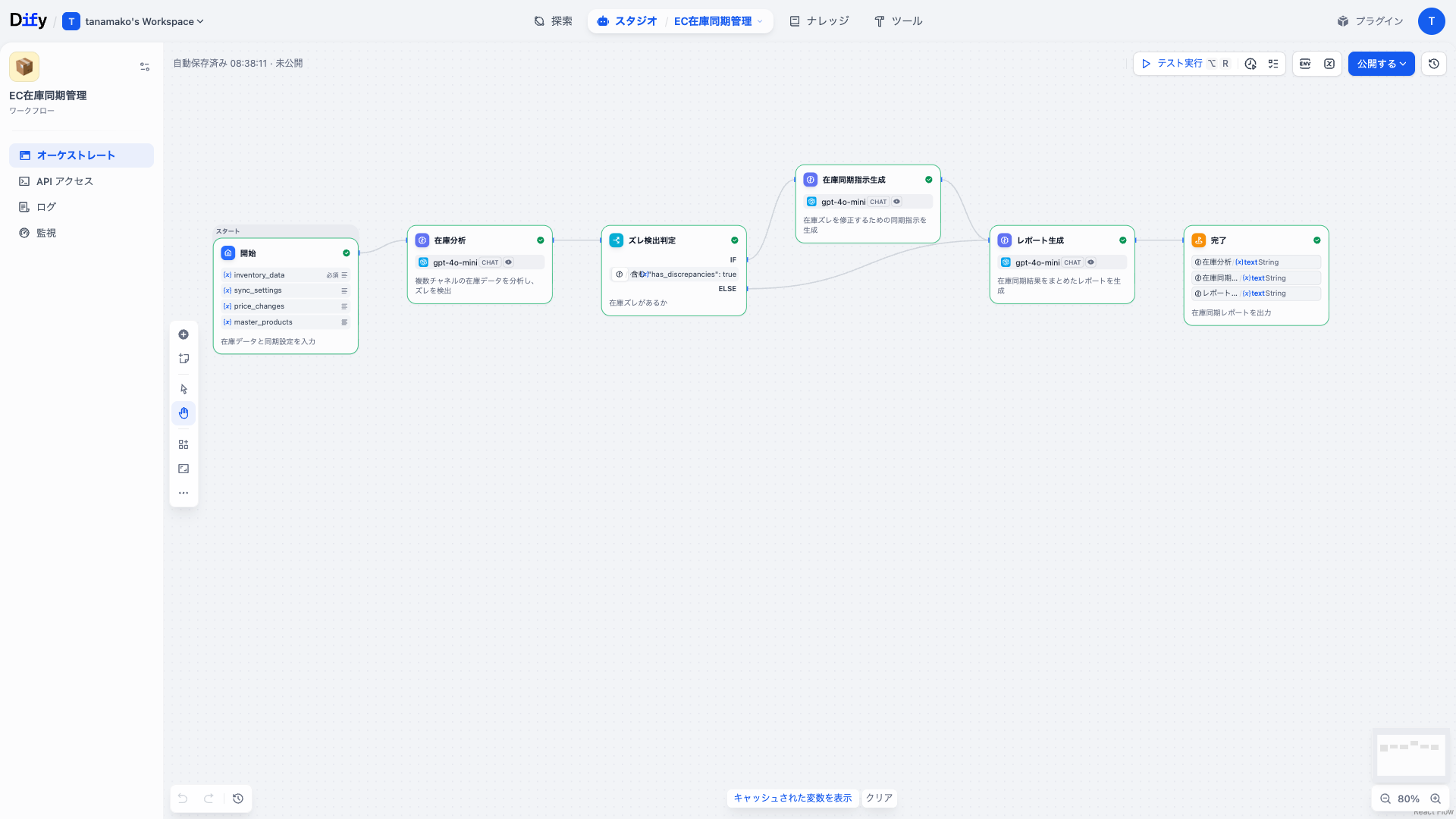The height and width of the screenshot is (819, 1456).
Task: Click the organize nodes icon
Action: (x=184, y=444)
